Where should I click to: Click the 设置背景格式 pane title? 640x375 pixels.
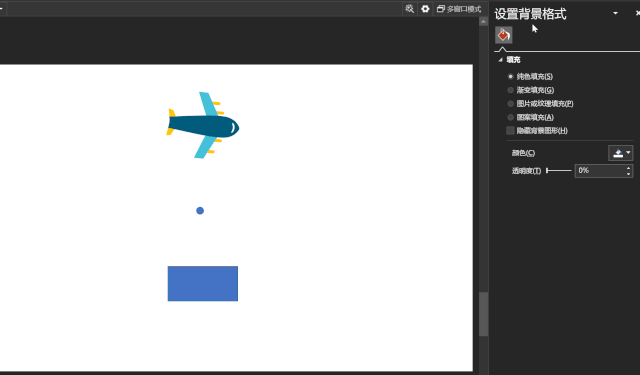click(x=530, y=14)
